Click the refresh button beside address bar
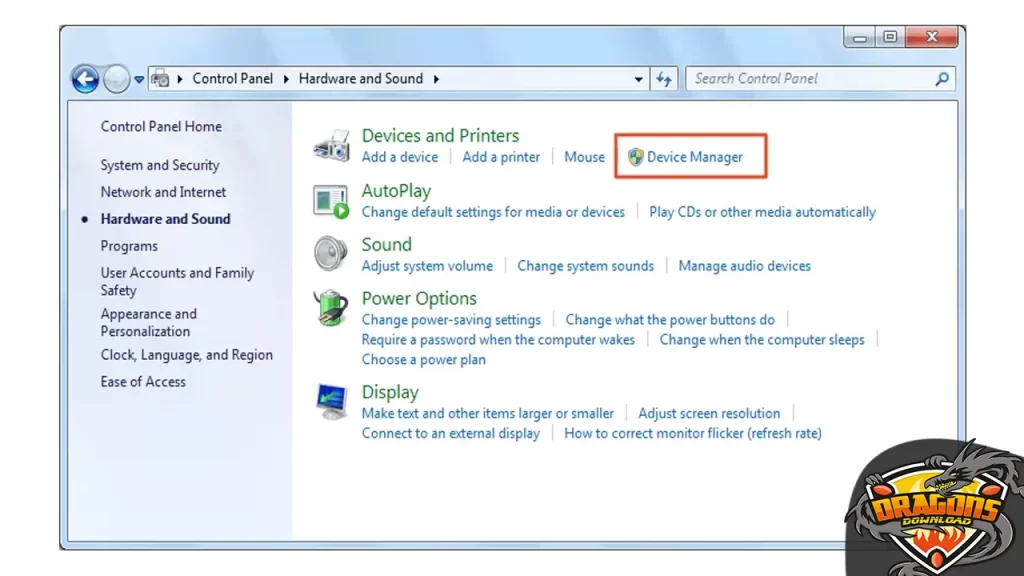 point(664,79)
